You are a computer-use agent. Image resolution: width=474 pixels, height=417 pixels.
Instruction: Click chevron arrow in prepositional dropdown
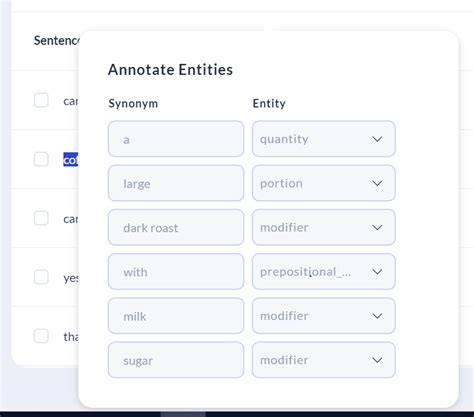coord(377,272)
